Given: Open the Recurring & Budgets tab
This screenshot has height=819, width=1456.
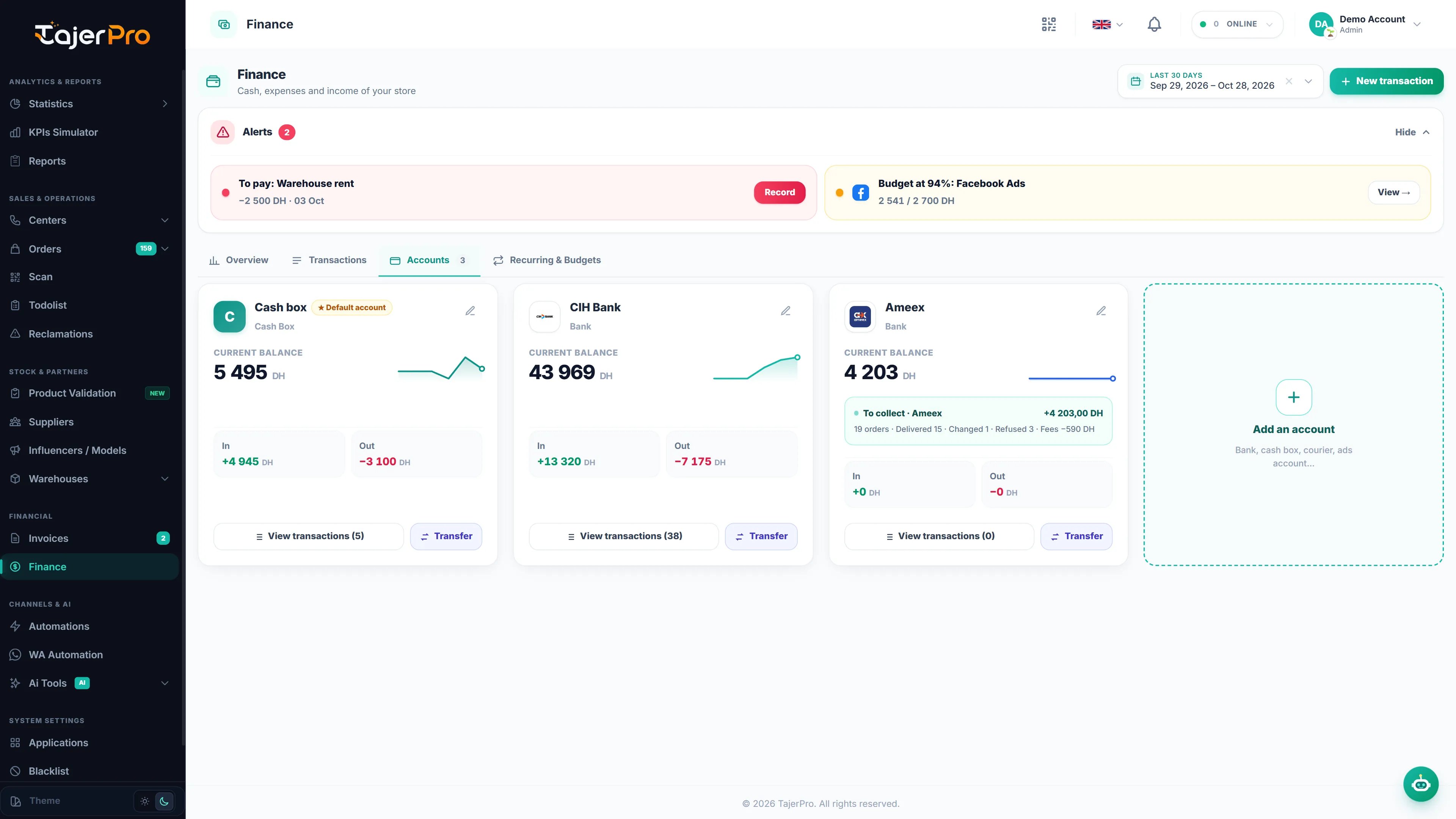Looking at the screenshot, I should point(546,260).
